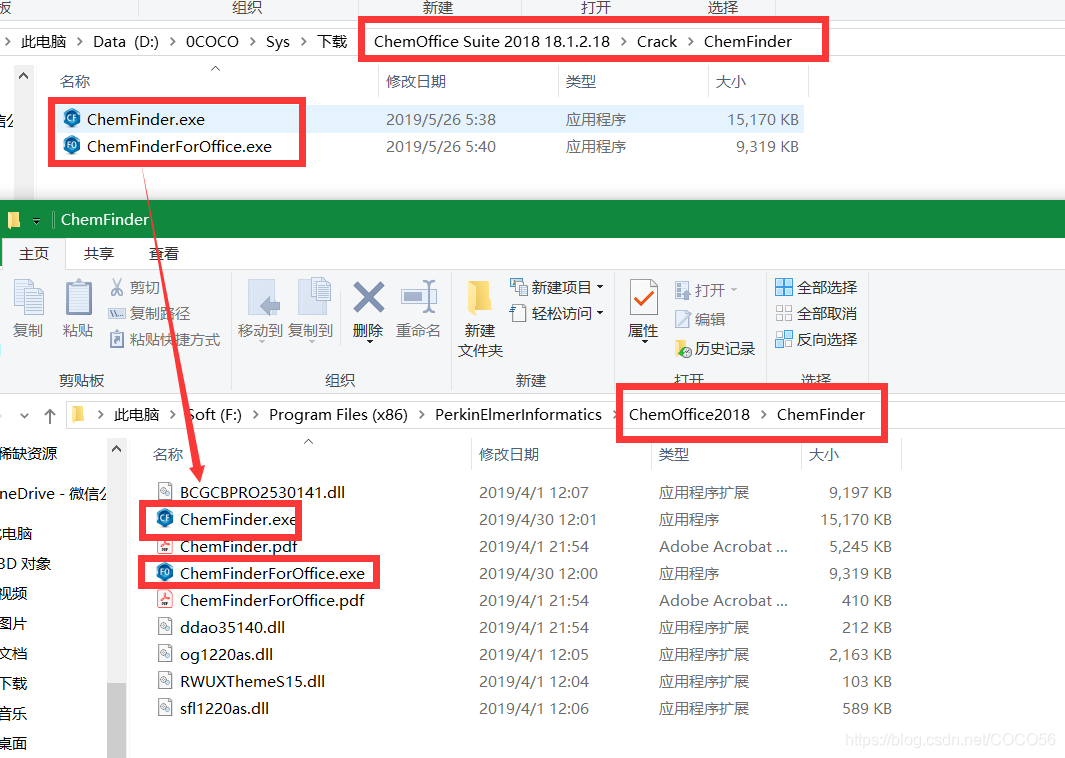This screenshot has width=1065, height=758.
Task: Open the quick access toolbar dropdown arrow
Action: point(36,220)
